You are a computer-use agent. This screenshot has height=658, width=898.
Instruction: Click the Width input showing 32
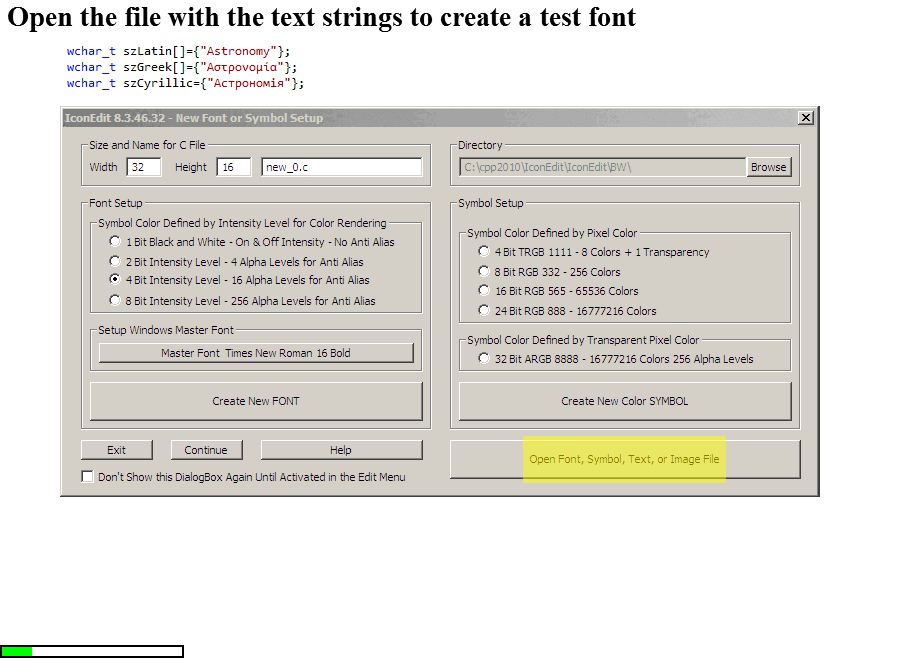pos(146,167)
